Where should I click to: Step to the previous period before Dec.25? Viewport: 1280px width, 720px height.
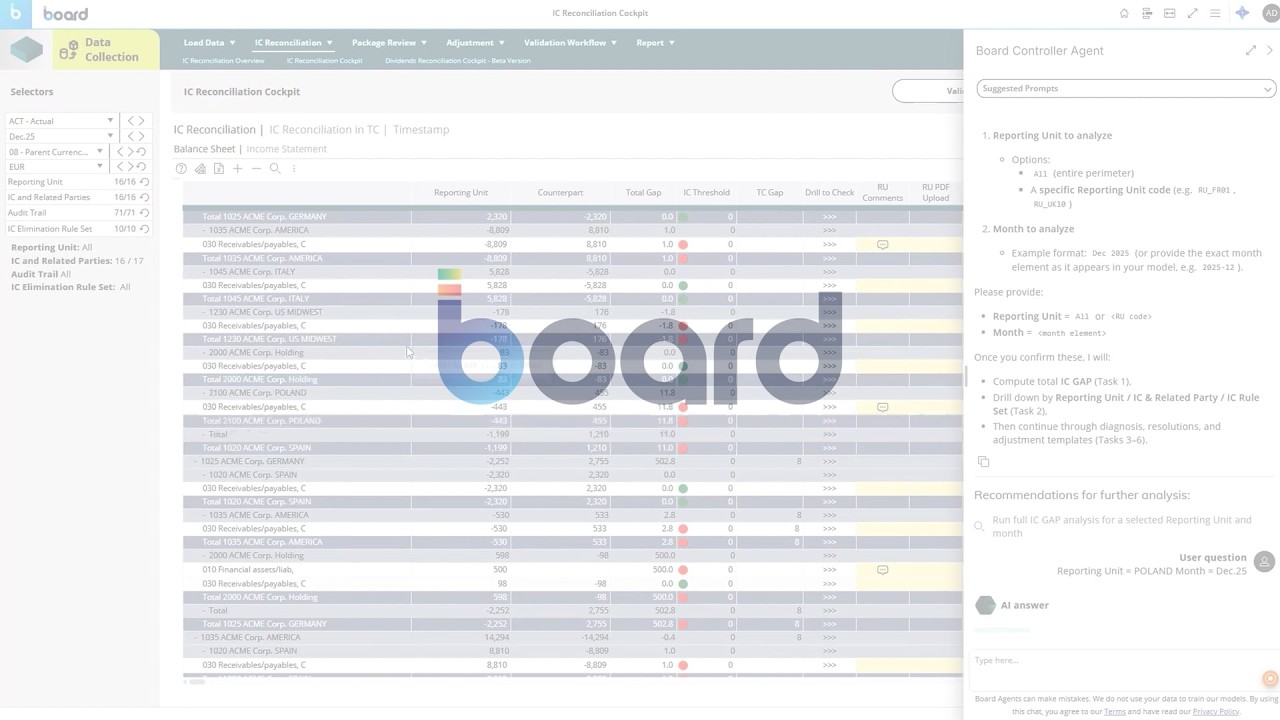[x=129, y=136]
